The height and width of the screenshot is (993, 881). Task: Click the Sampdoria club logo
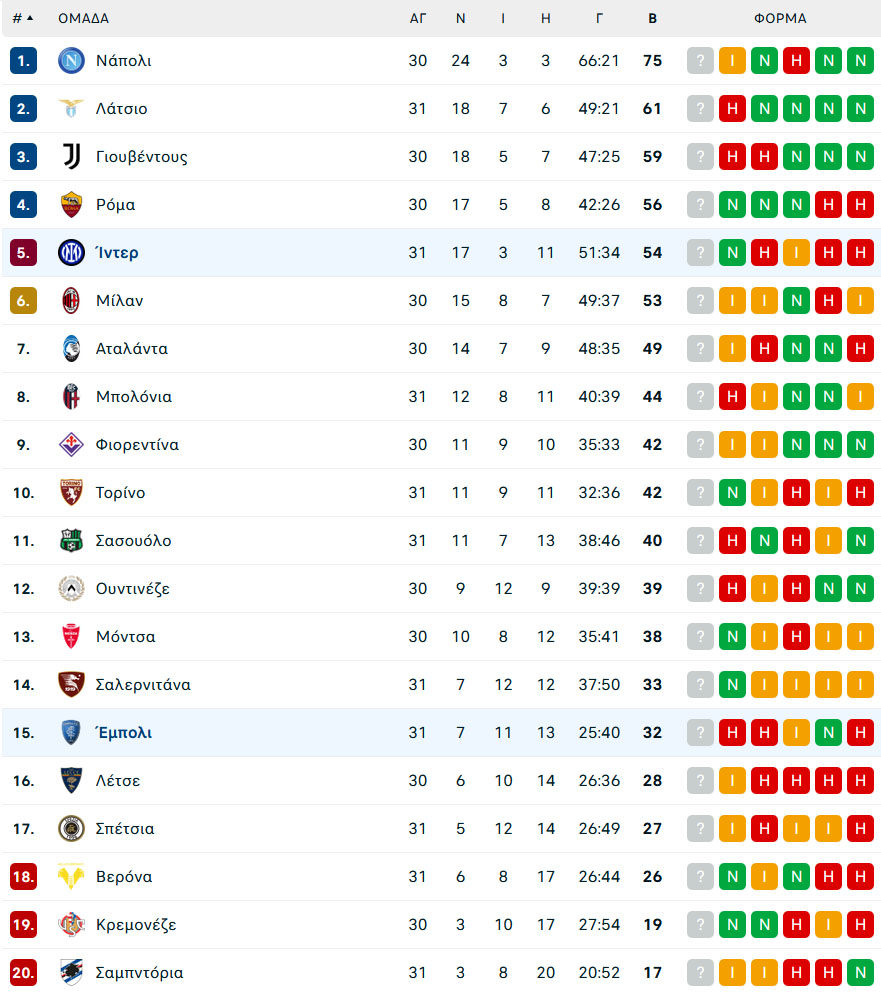[72, 973]
